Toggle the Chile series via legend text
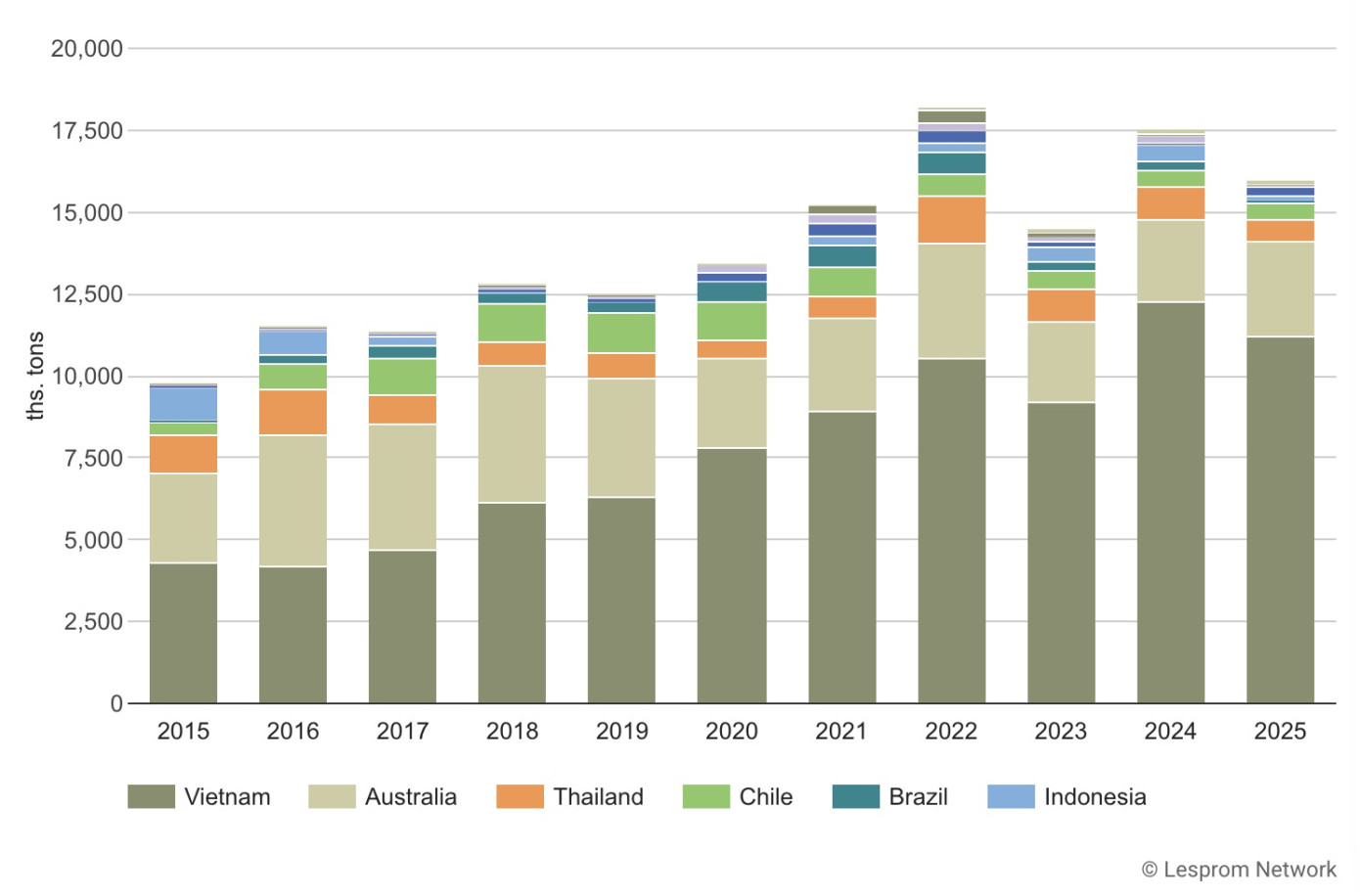 point(765,796)
